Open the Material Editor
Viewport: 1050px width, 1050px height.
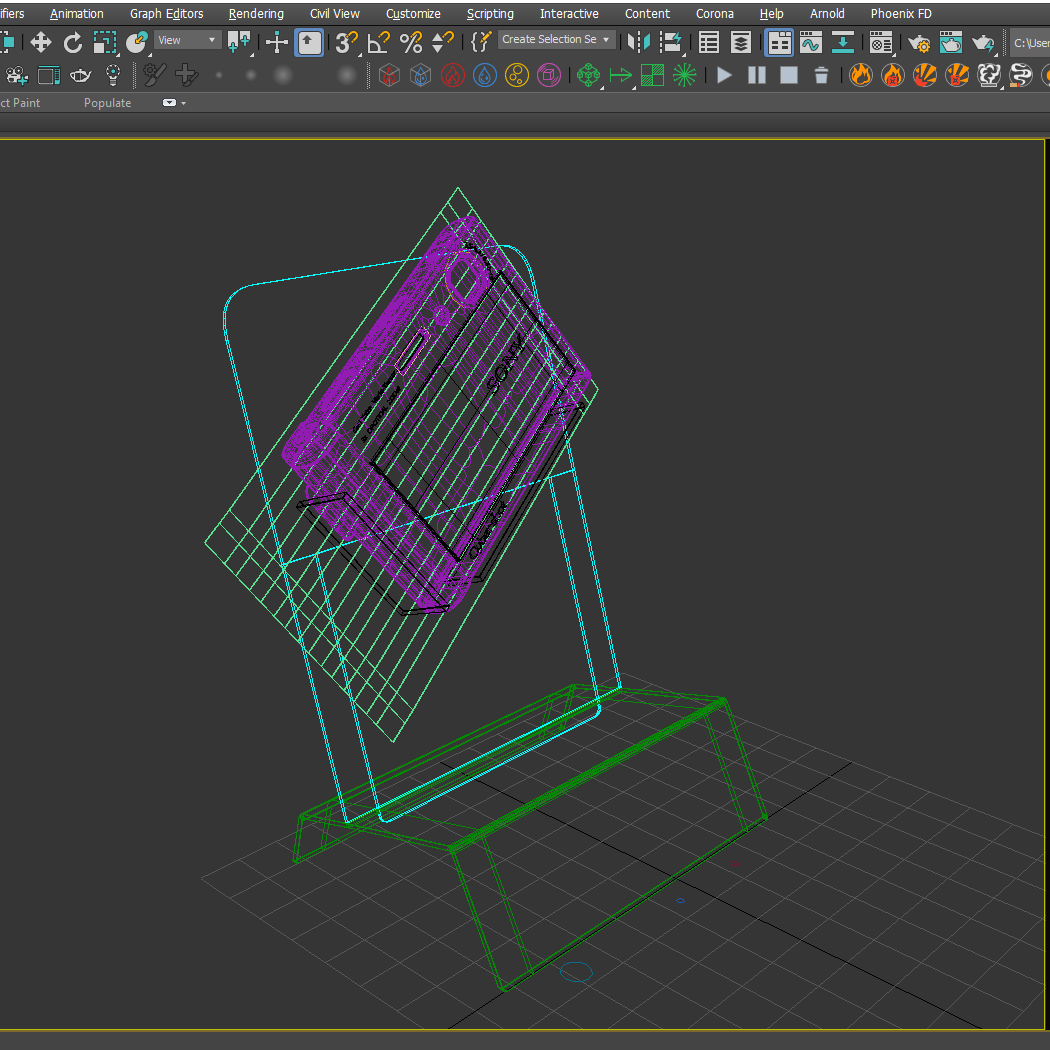point(881,42)
